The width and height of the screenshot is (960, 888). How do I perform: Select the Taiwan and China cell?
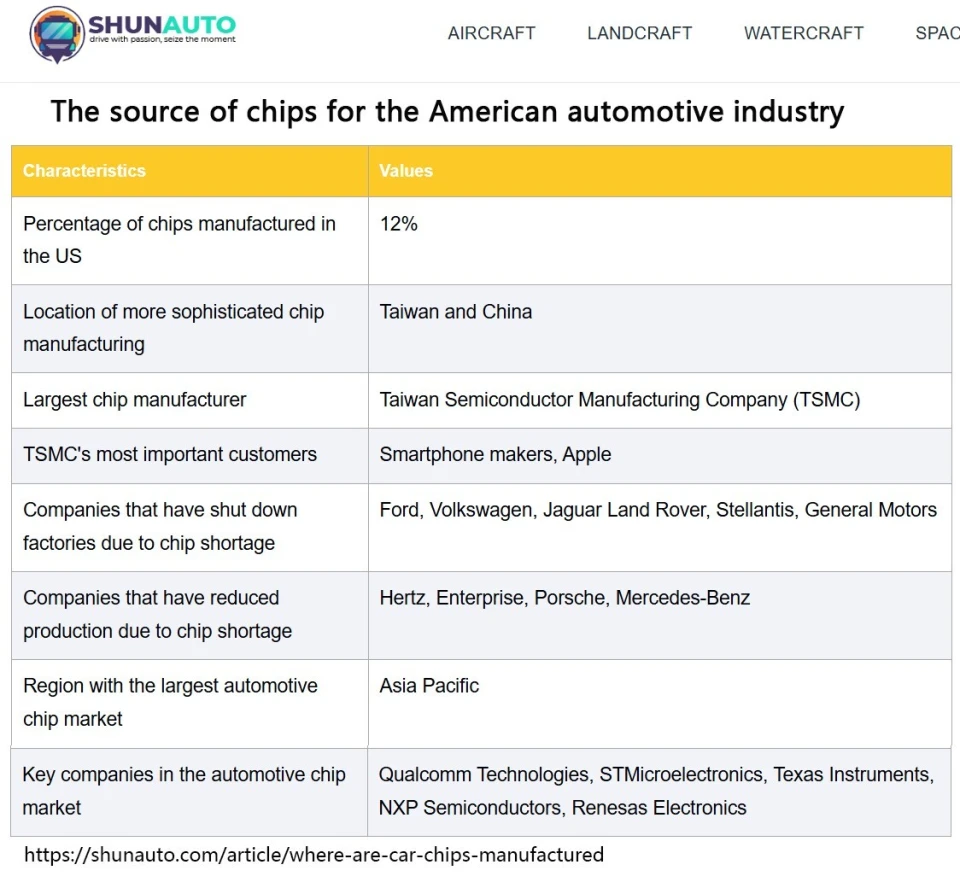point(660,328)
